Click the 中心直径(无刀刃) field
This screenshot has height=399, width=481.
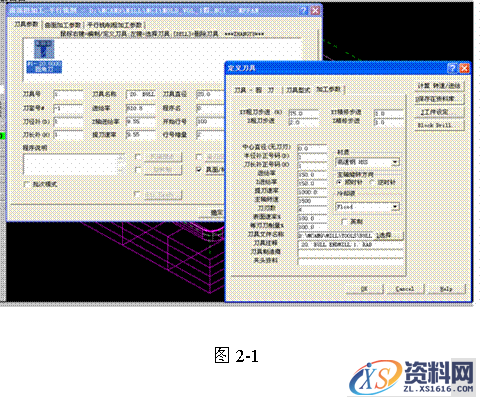coord(312,148)
